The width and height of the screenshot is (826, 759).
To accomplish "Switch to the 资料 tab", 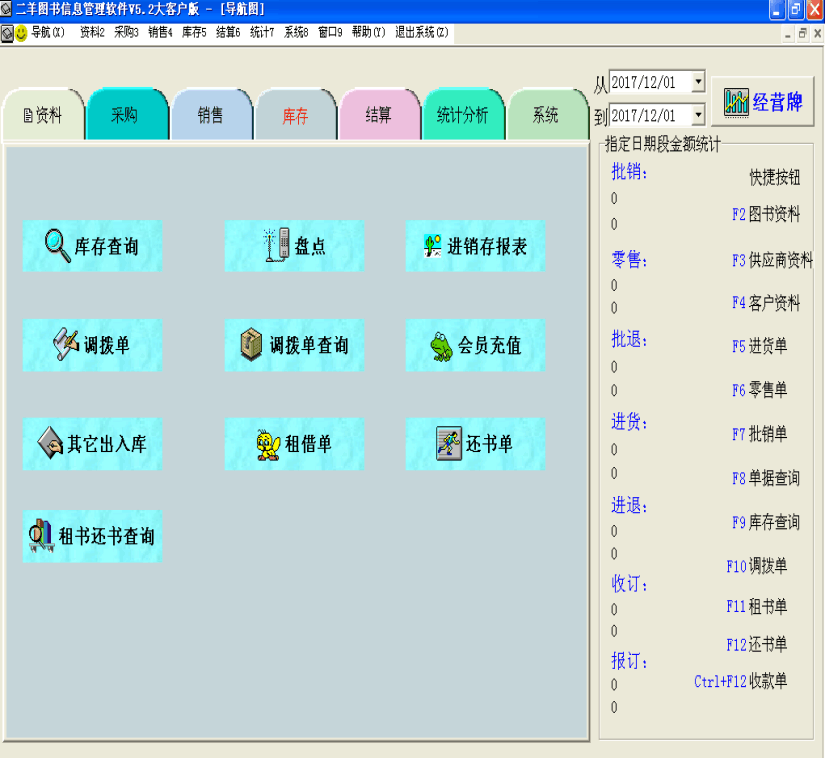I will pos(43,114).
